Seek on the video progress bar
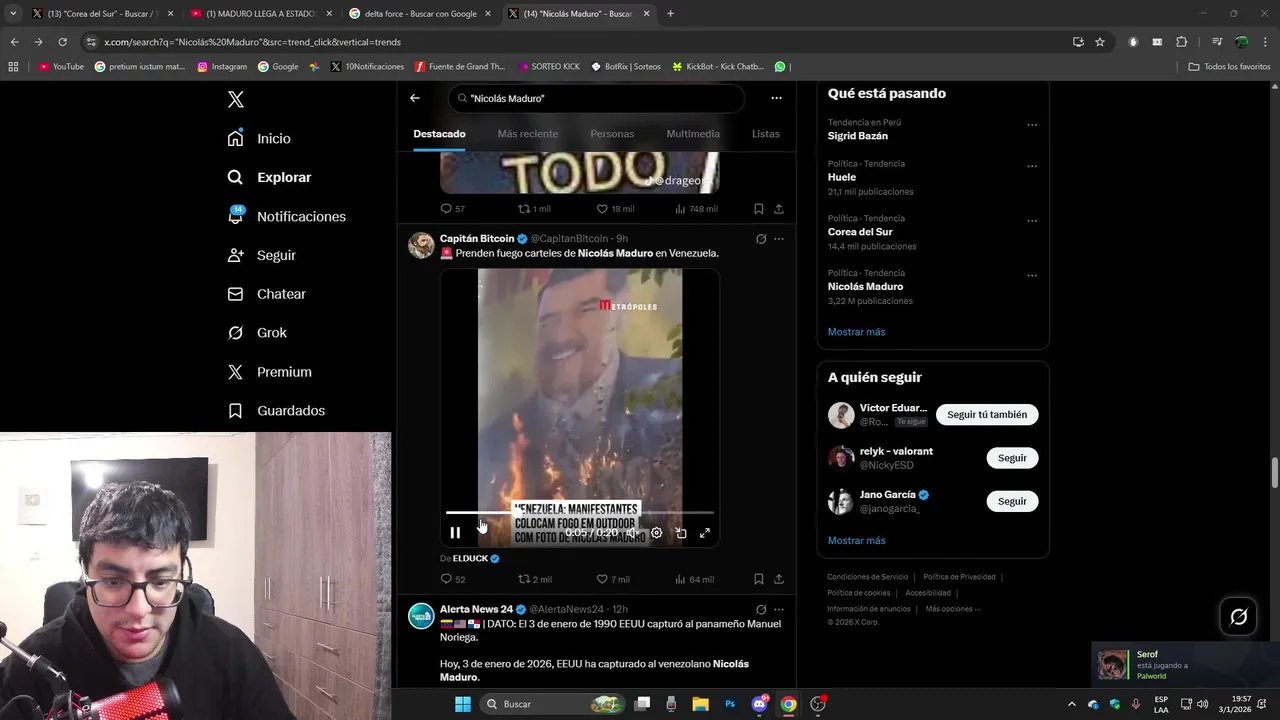 point(580,513)
